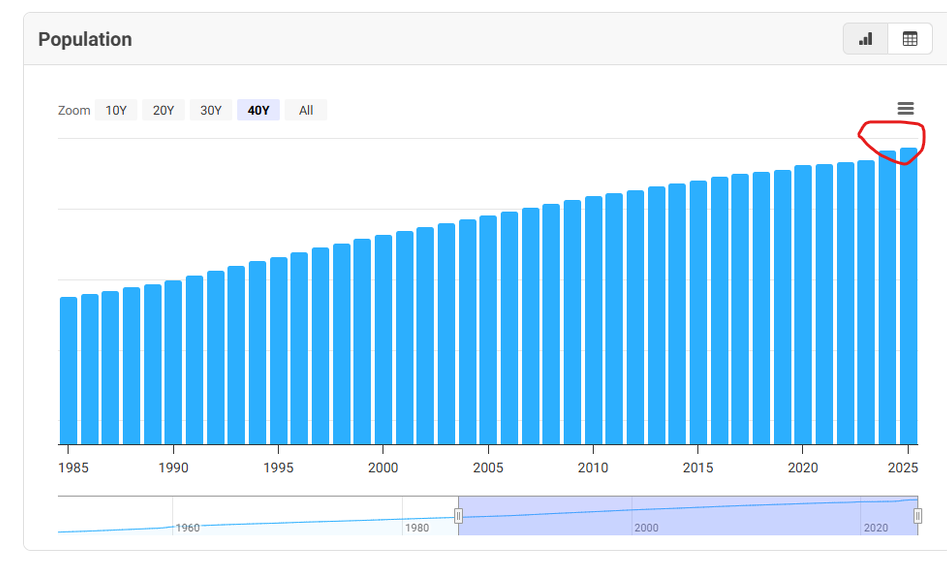
Task: Click the bar for year 2010
Action: pyautogui.click(x=593, y=320)
